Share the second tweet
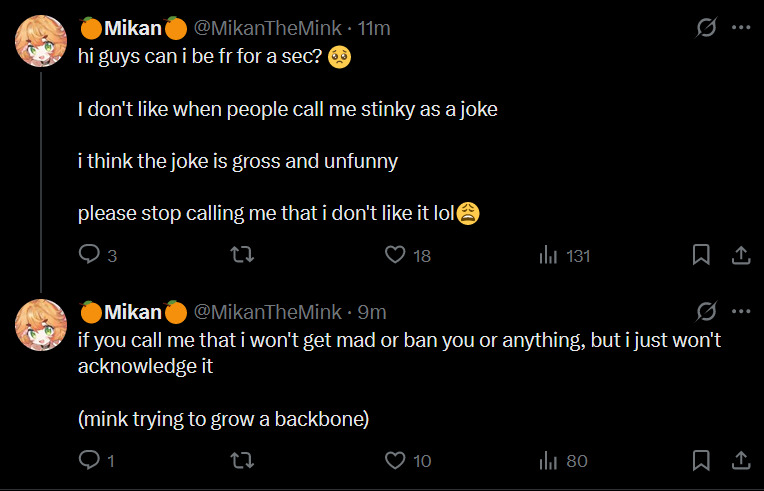This screenshot has width=764, height=491. [741, 460]
